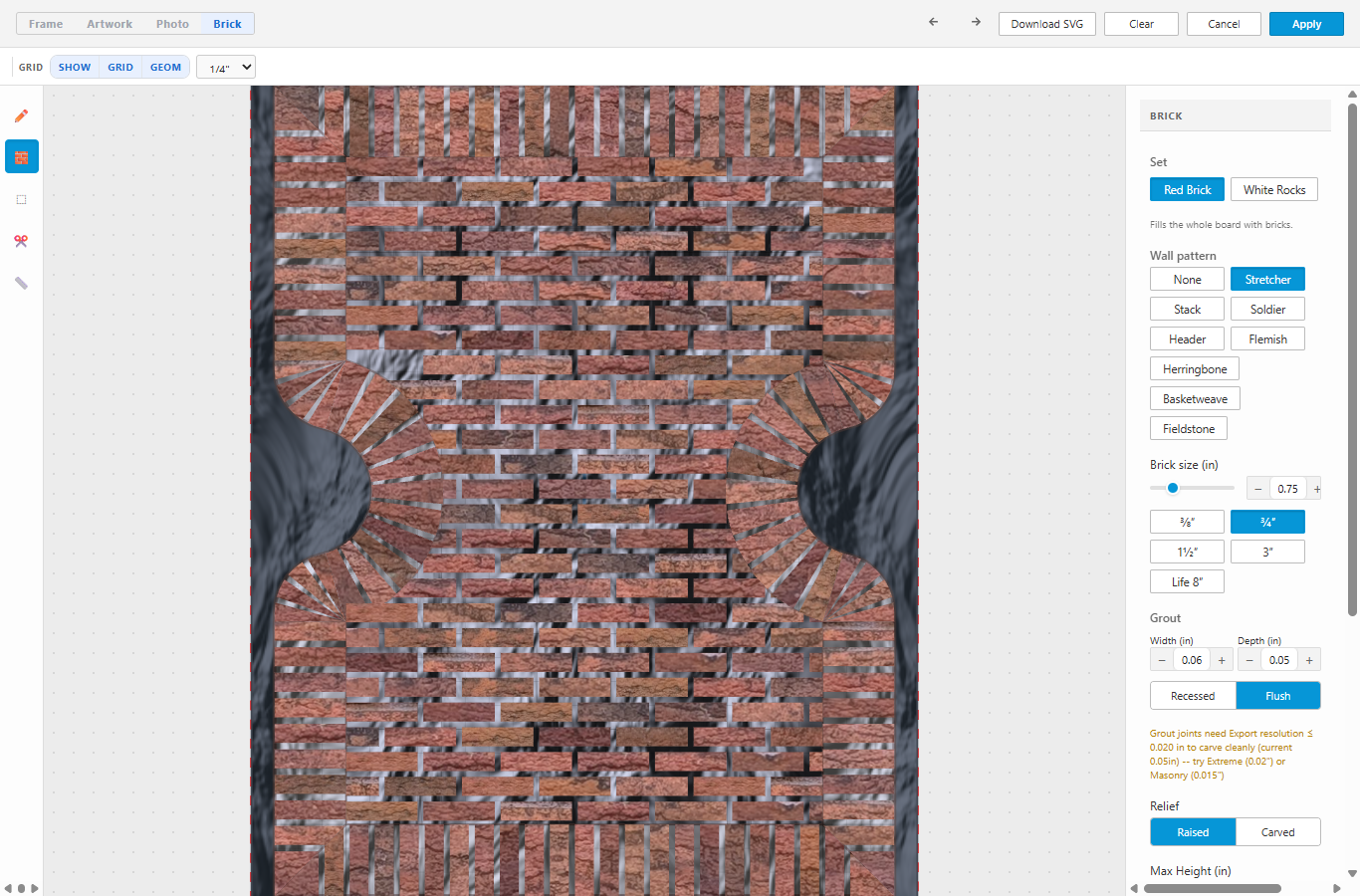Decrease brick size with minus button
This screenshot has width=1360, height=896.
point(1258,489)
